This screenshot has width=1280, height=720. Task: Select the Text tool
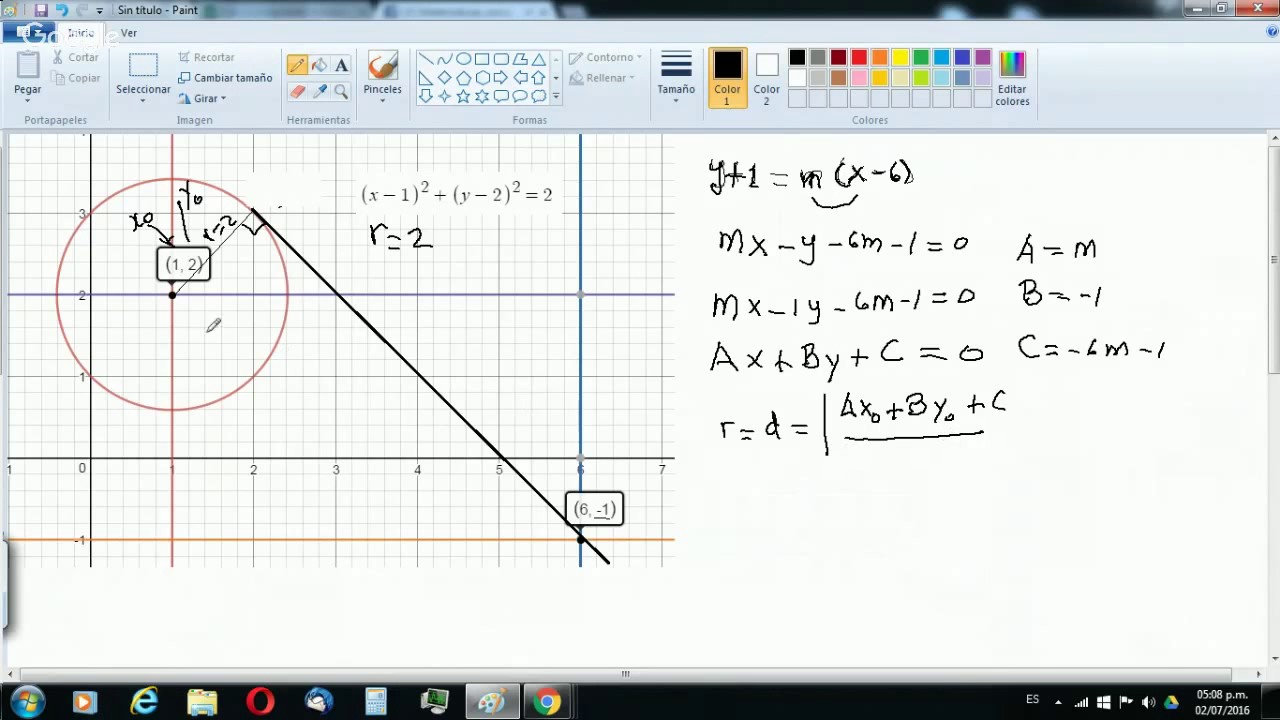pyautogui.click(x=341, y=65)
